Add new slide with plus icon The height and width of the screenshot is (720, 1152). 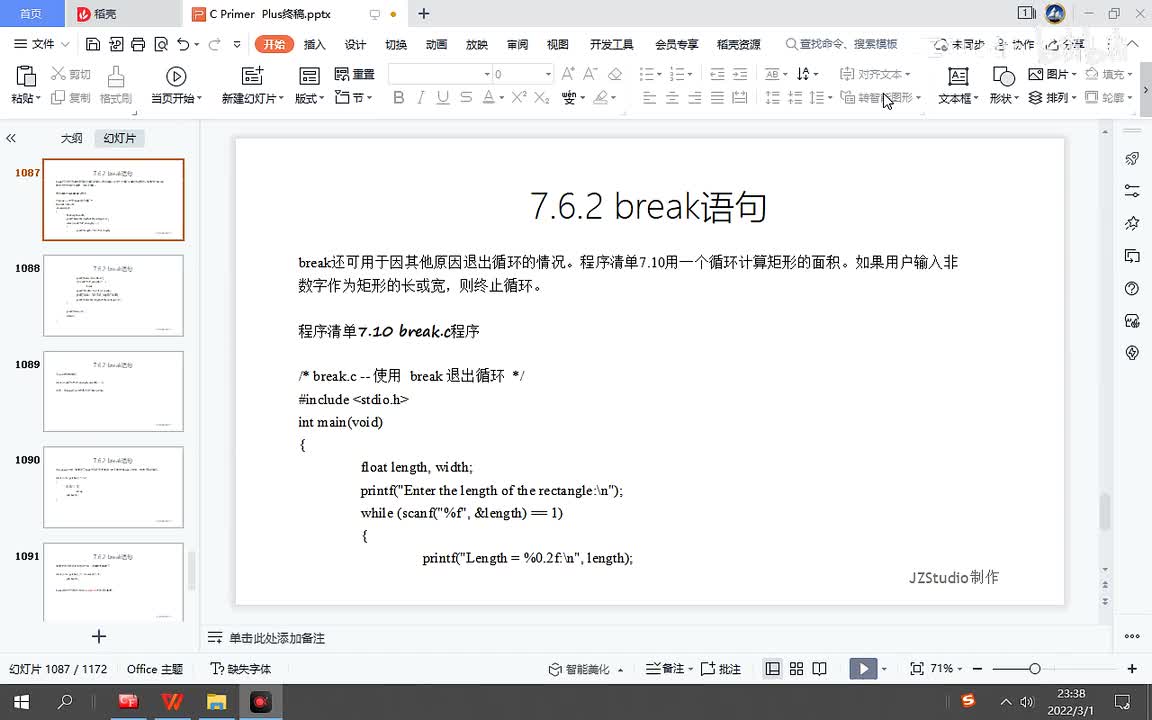pyautogui.click(x=98, y=636)
